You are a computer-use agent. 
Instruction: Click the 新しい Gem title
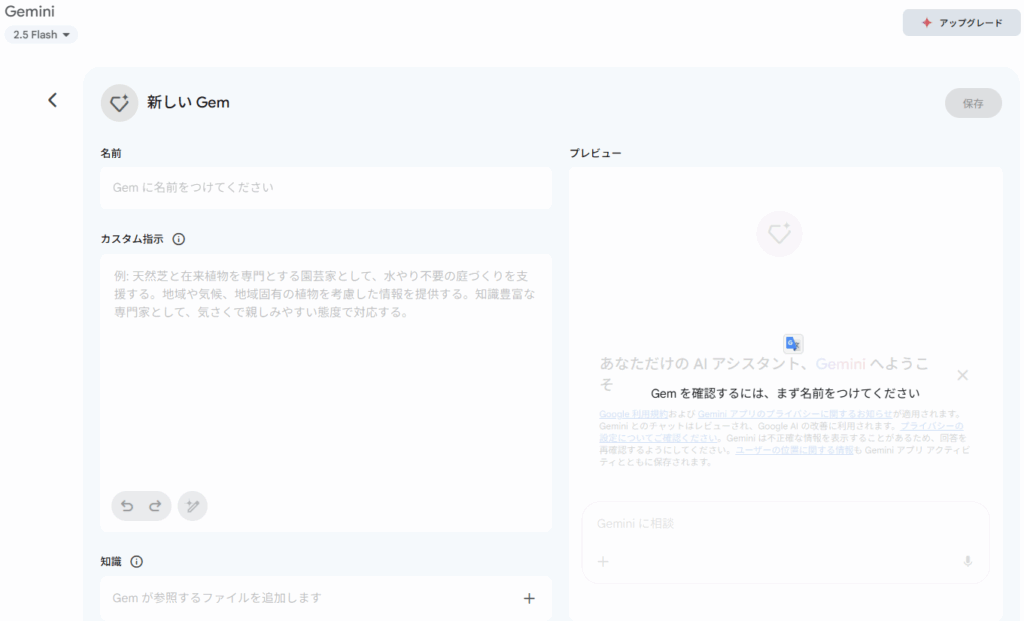[x=188, y=103]
